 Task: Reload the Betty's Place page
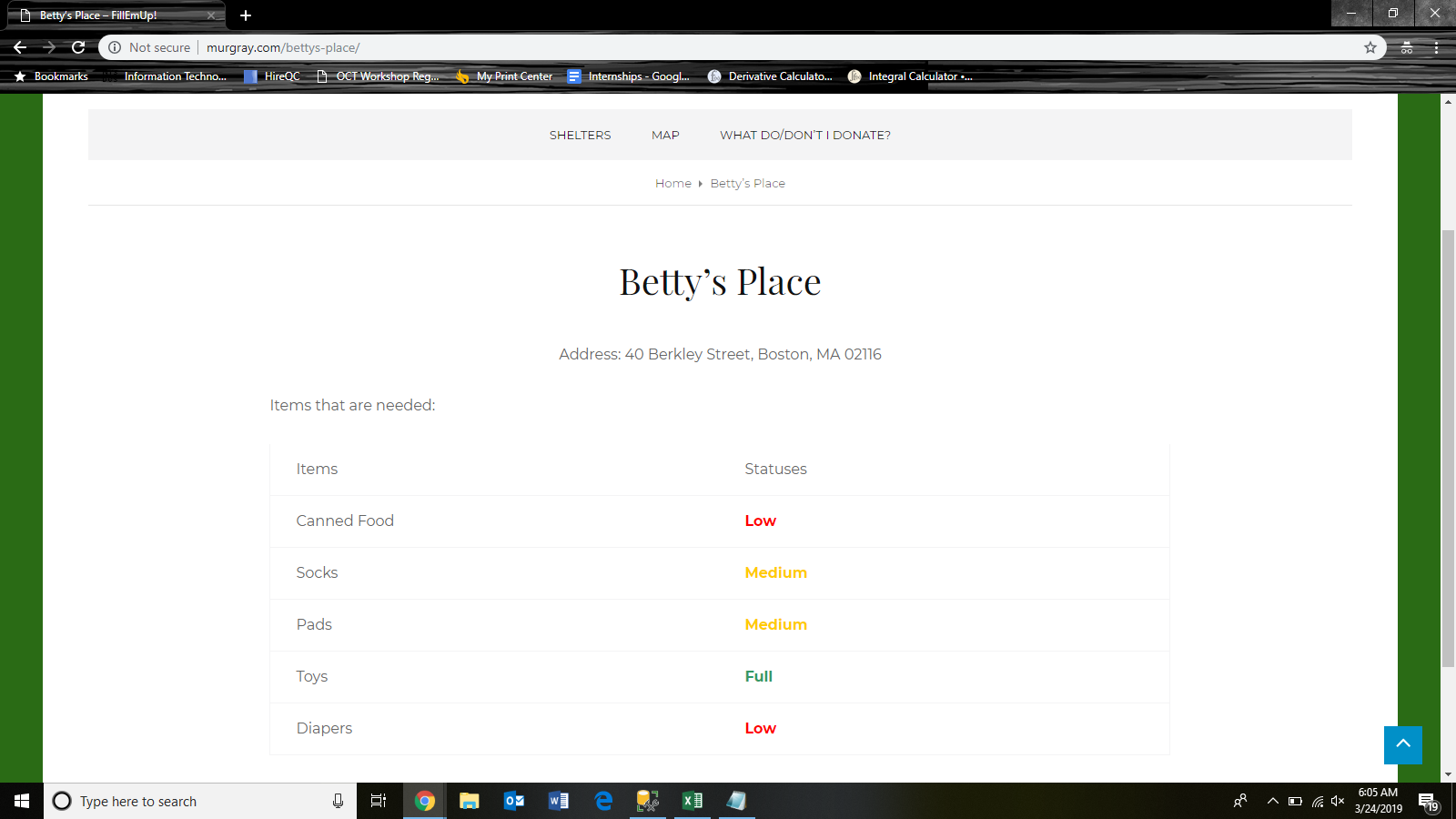78,47
